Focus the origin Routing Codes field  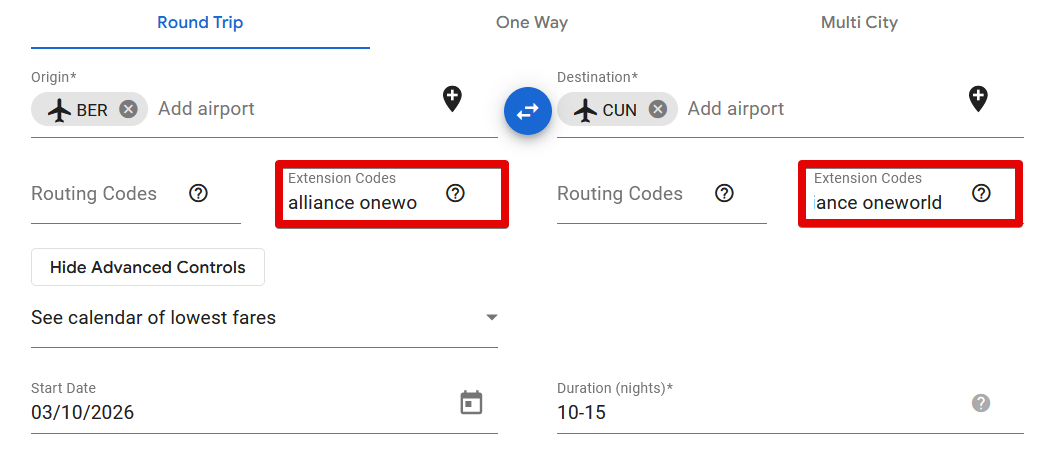pyautogui.click(x=100, y=194)
